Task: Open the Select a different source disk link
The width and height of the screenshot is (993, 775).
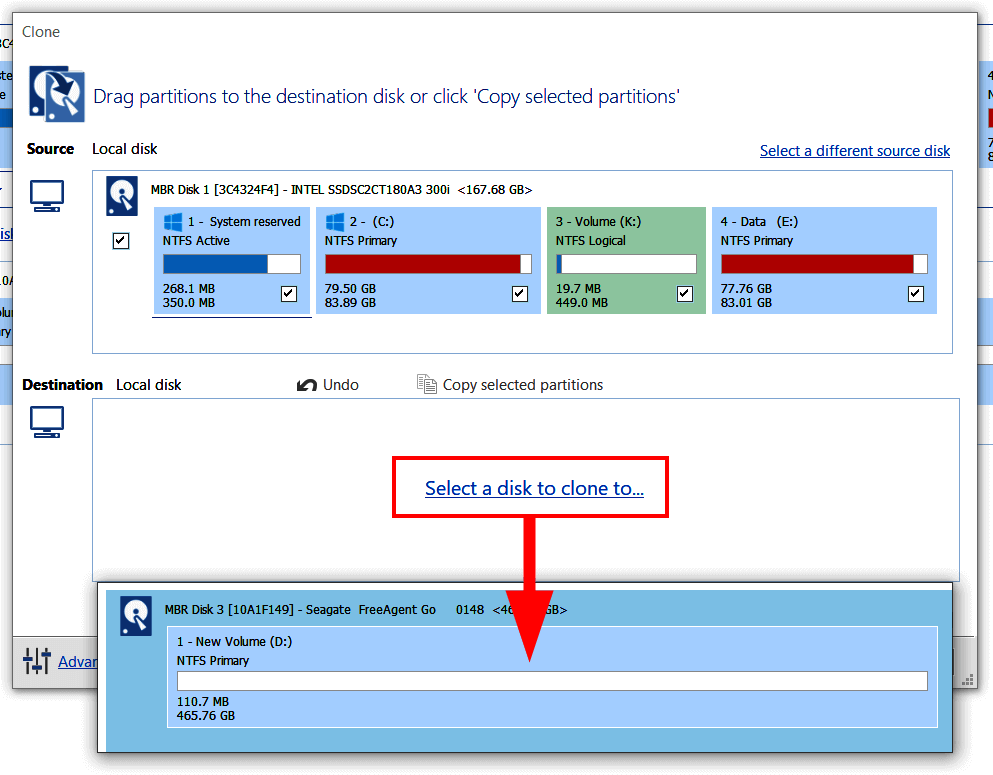Action: pyautogui.click(x=855, y=151)
